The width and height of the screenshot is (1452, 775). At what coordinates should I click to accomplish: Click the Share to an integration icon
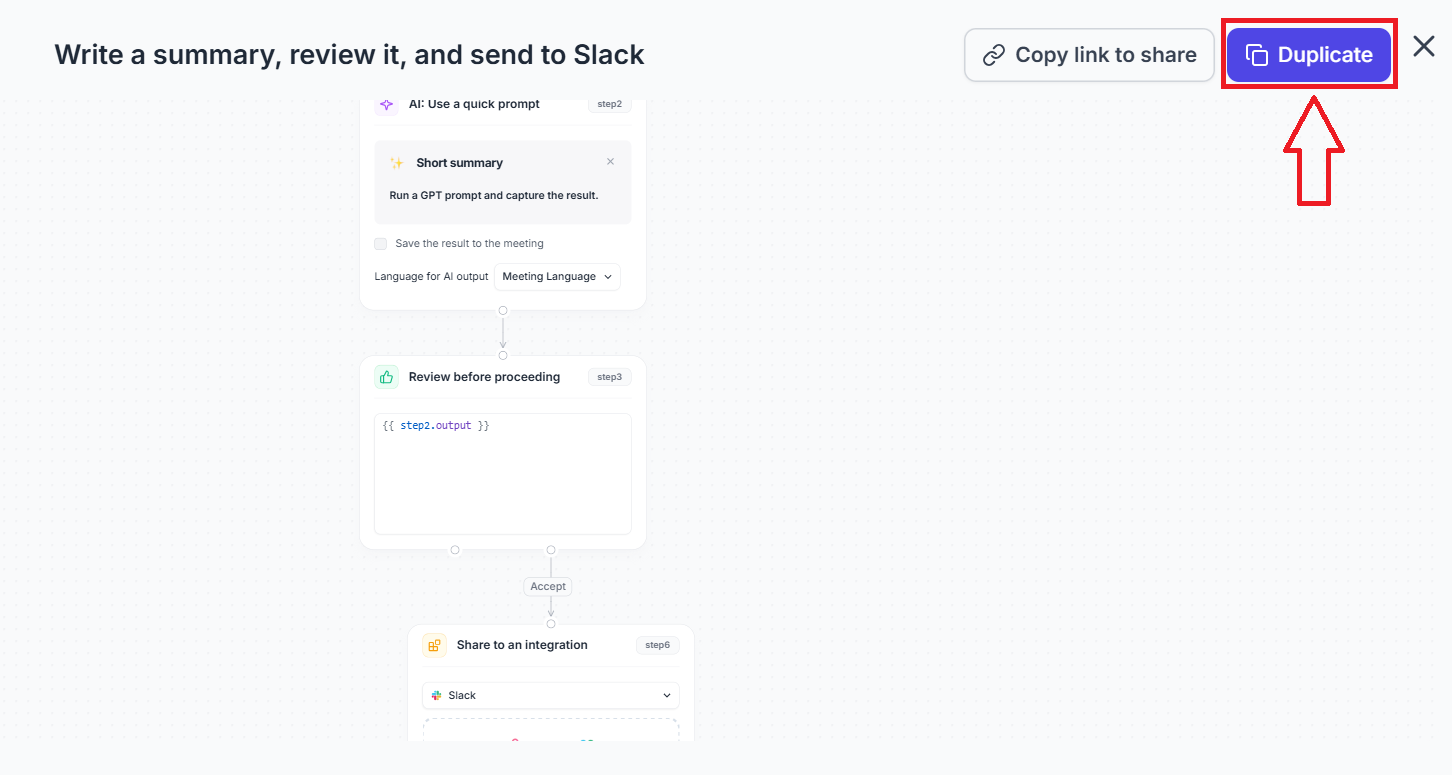[435, 645]
